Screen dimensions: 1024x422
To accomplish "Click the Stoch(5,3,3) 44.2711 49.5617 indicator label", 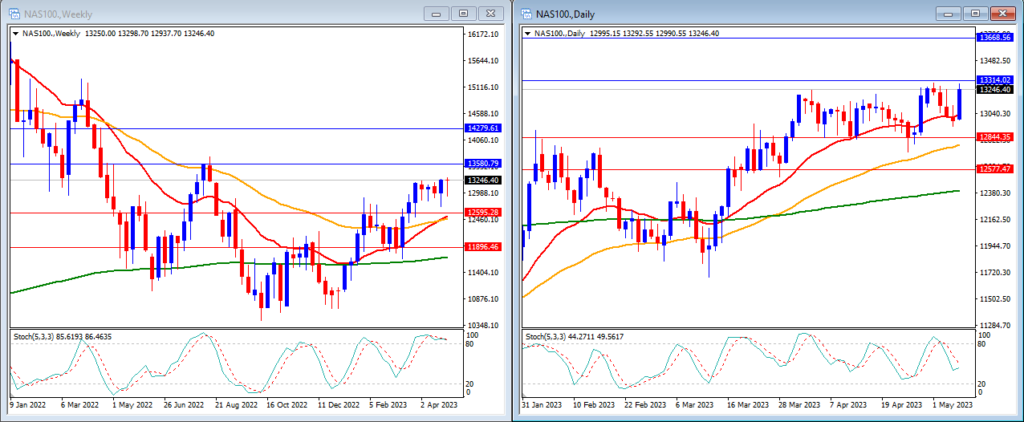I will coord(575,336).
